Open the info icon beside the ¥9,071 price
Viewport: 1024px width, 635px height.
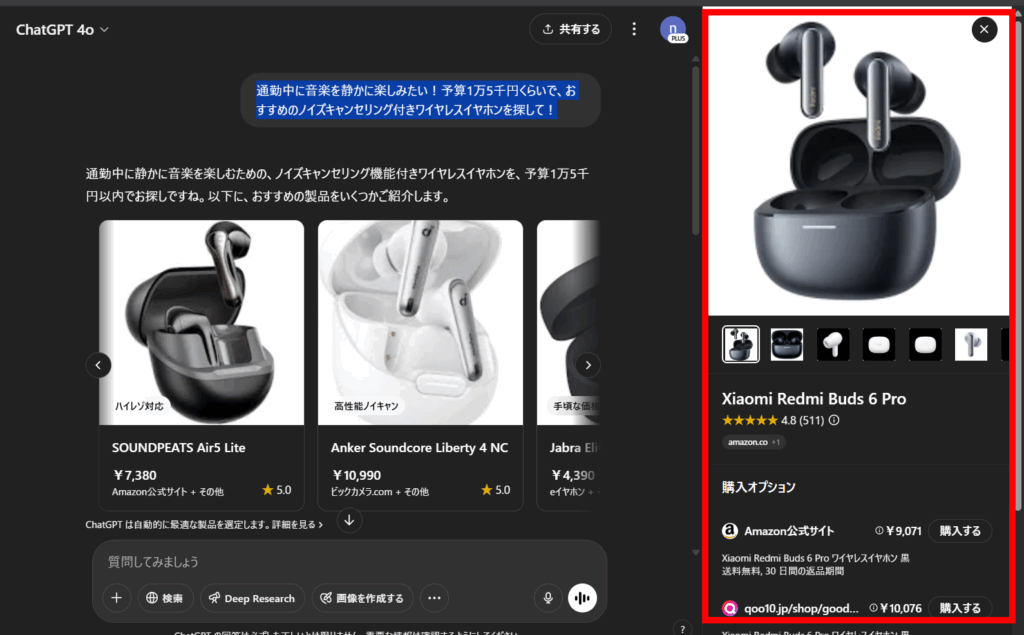(879, 531)
